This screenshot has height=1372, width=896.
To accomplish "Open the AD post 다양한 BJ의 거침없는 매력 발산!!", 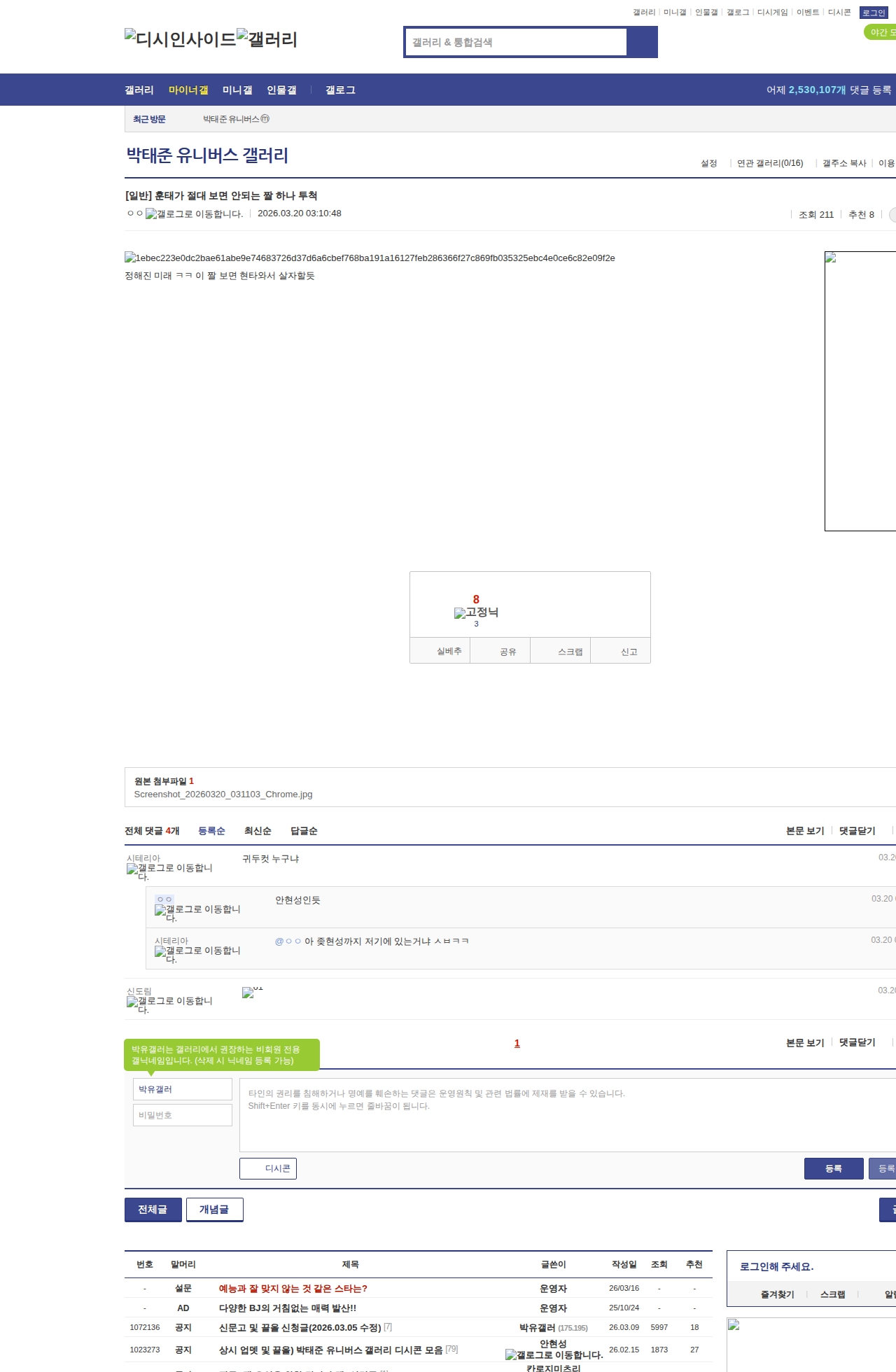I will [288, 1308].
